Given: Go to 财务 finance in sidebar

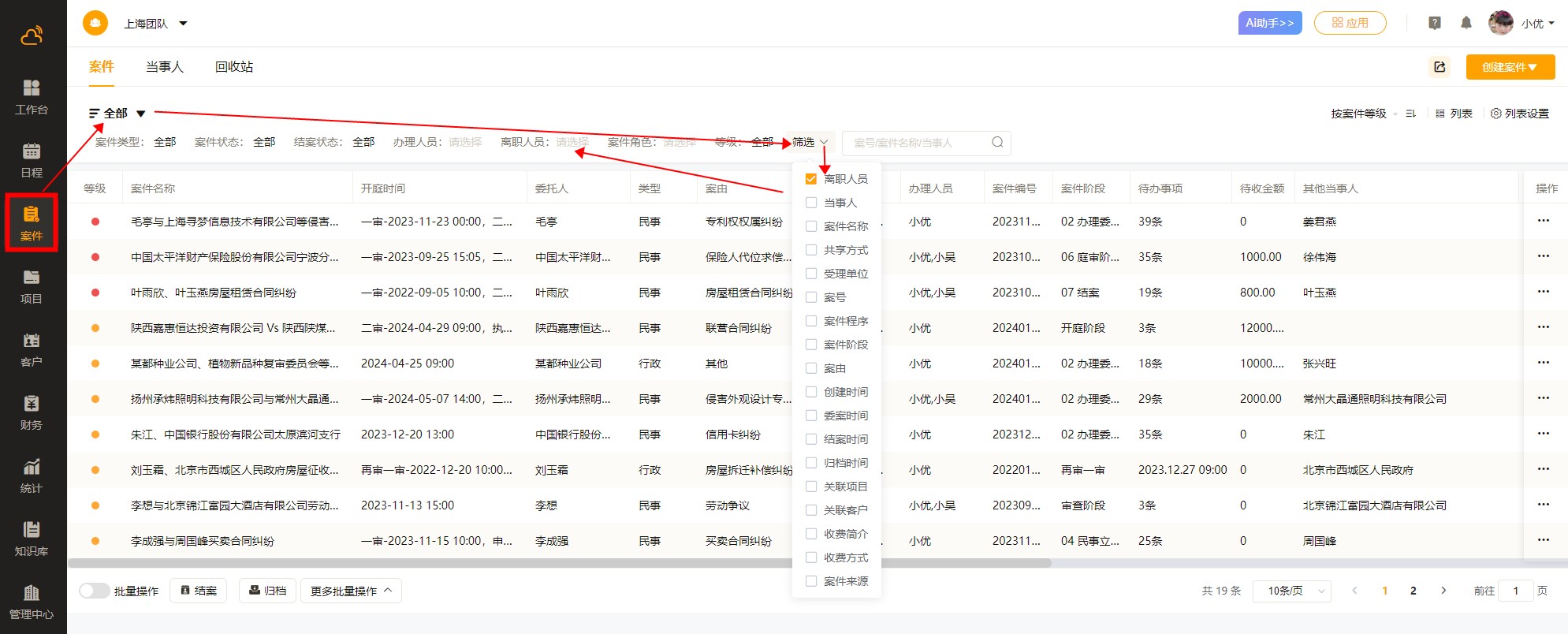Looking at the screenshot, I should coord(32,412).
